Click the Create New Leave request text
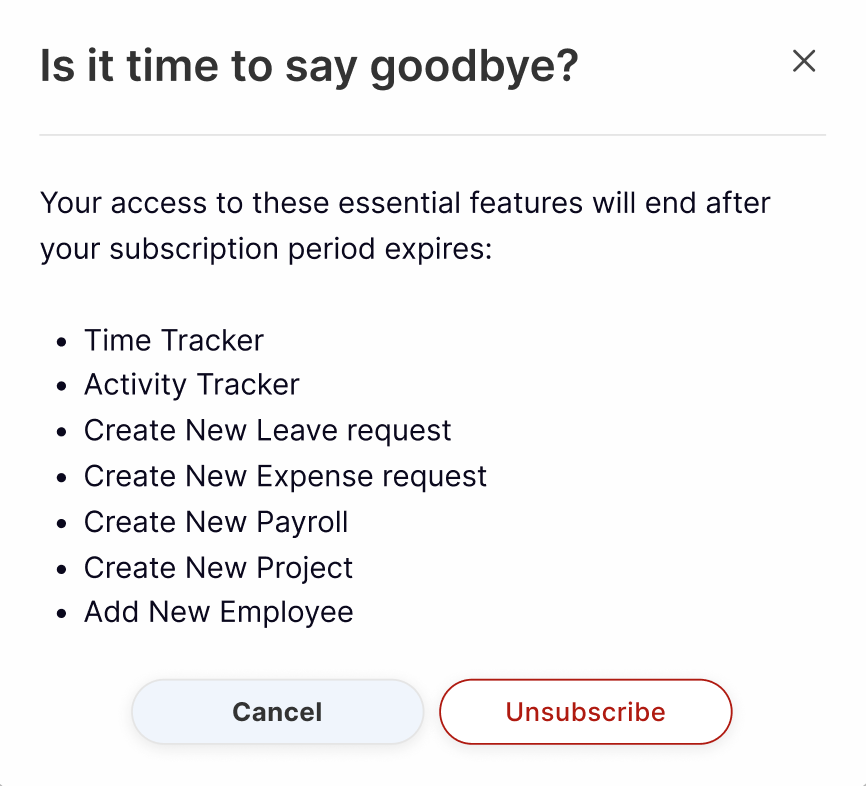866x786 pixels. tap(268, 431)
